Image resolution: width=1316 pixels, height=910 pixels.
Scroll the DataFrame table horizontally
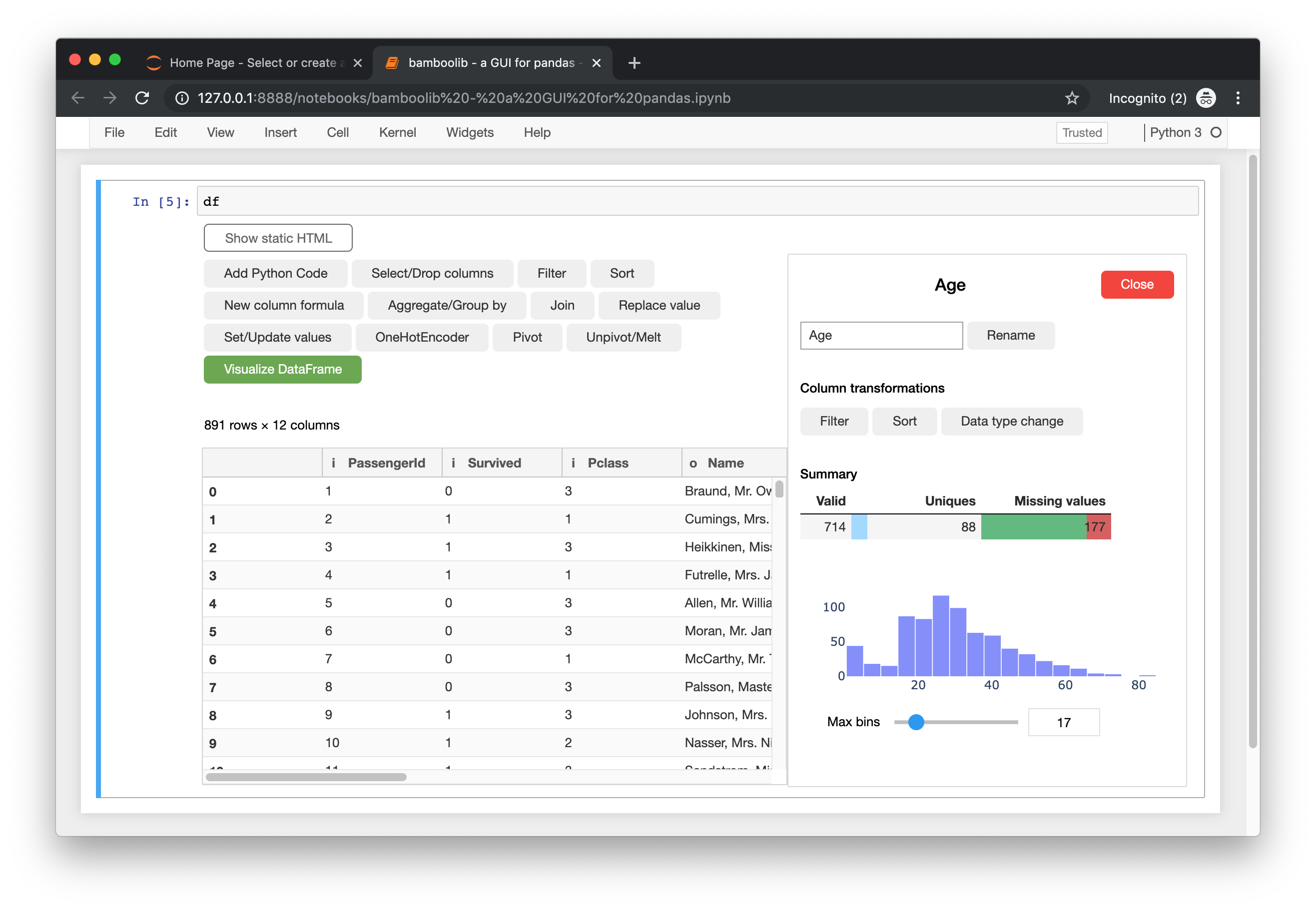point(303,778)
